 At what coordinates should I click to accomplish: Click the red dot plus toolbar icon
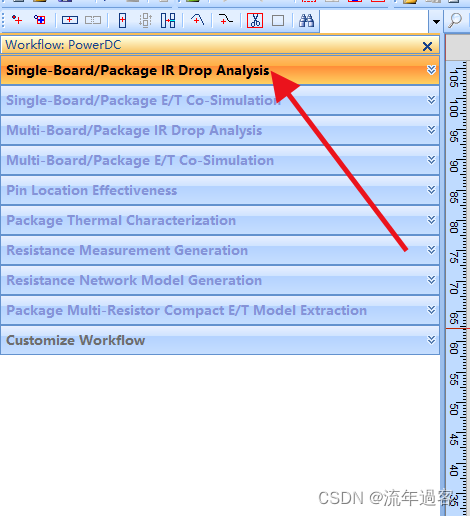pos(17,20)
